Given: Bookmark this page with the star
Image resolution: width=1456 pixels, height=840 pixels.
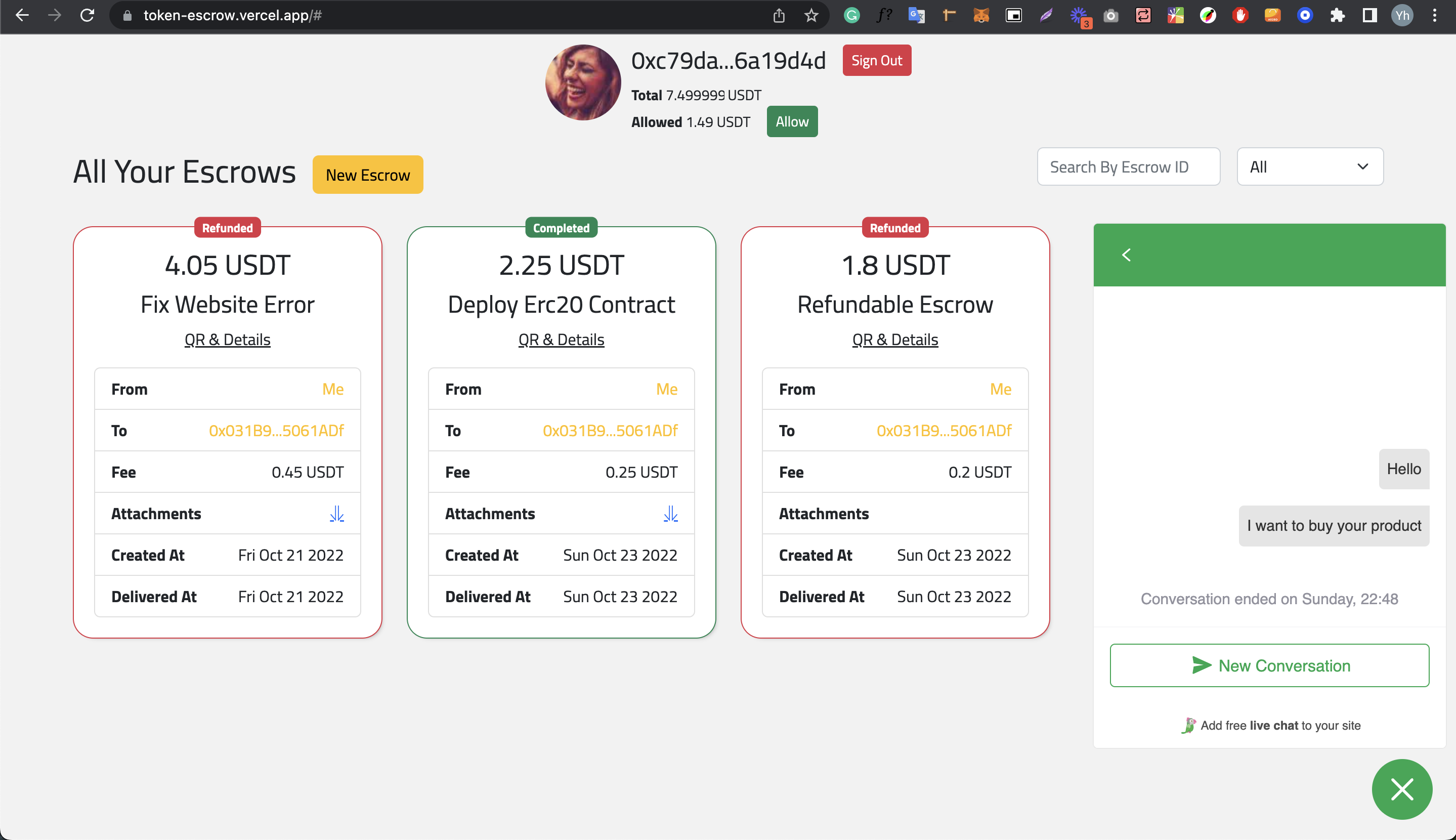Looking at the screenshot, I should pyautogui.click(x=811, y=15).
